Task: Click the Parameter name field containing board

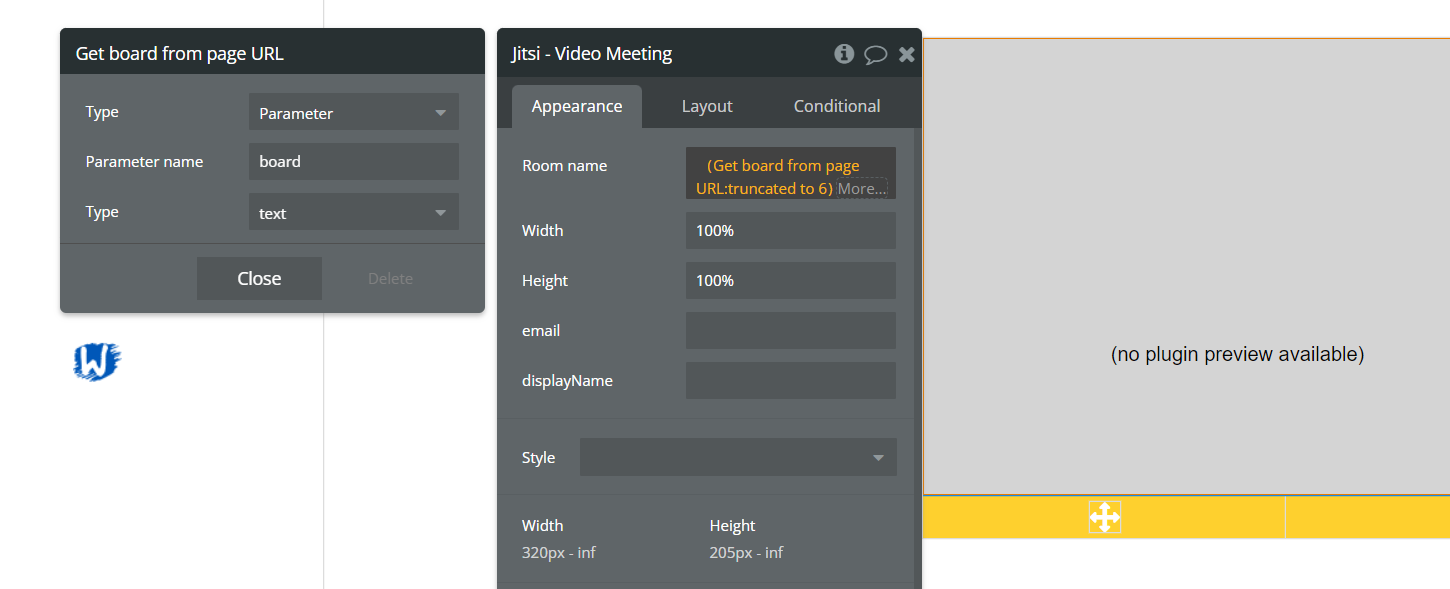Action: click(354, 162)
